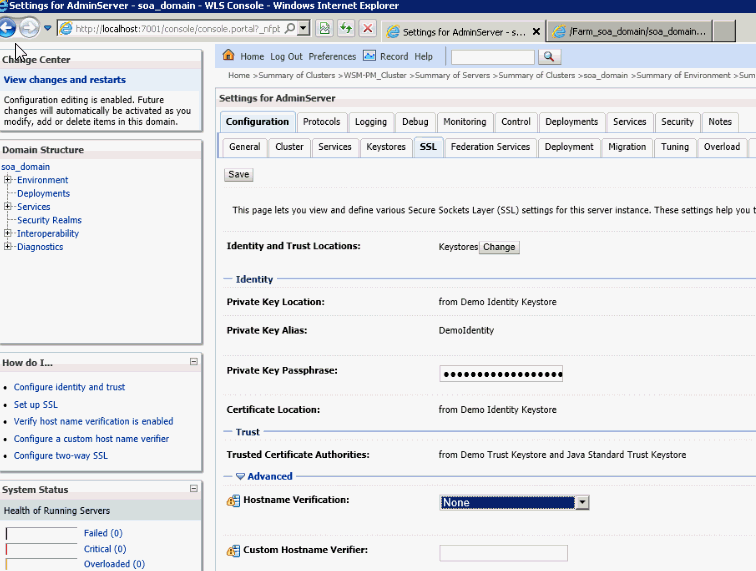Click the address bar URL field
Viewport: 756px width, 571px height.
click(176, 28)
